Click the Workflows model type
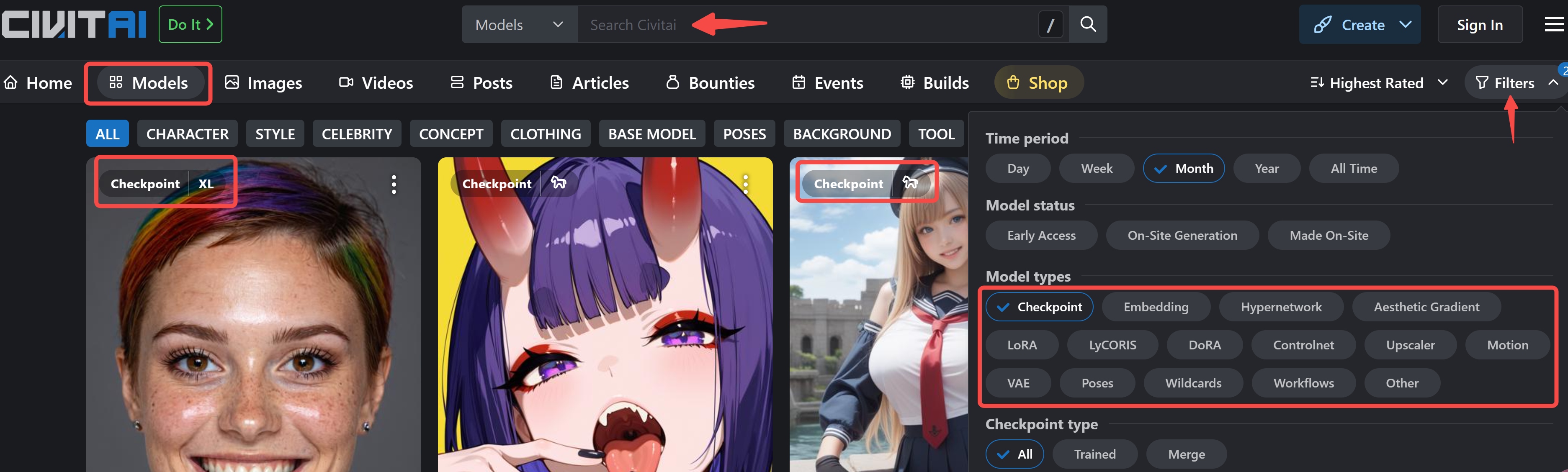This screenshot has width=1568, height=472. point(1303,382)
